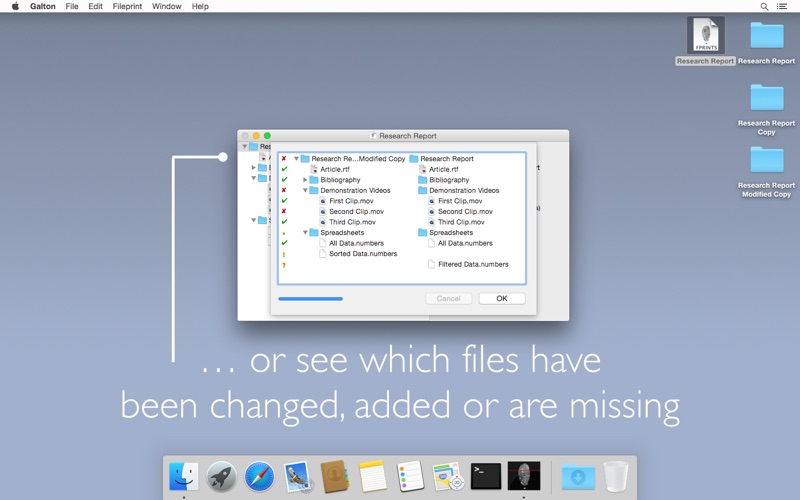The width and height of the screenshot is (800, 500).
Task: Click the OK button in the comparison dialog
Action: point(502,298)
